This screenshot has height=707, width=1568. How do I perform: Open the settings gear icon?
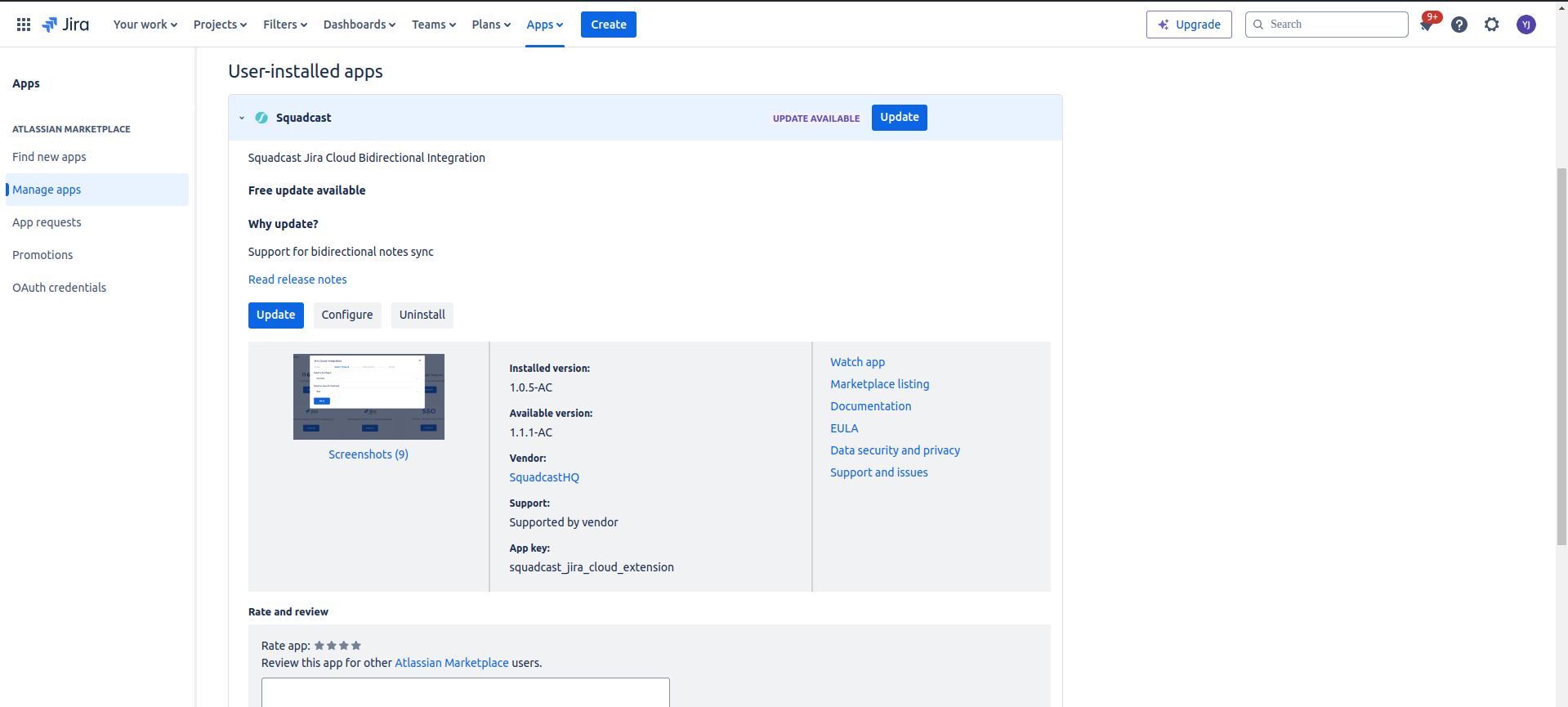[1492, 25]
